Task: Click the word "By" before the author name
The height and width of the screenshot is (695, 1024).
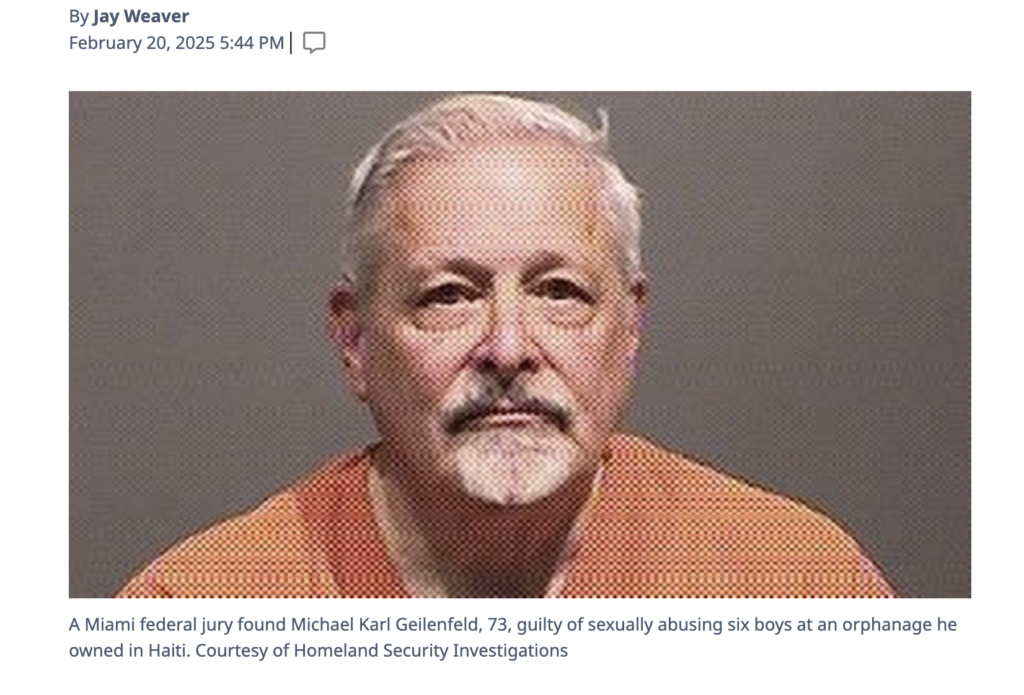Action: [78, 16]
